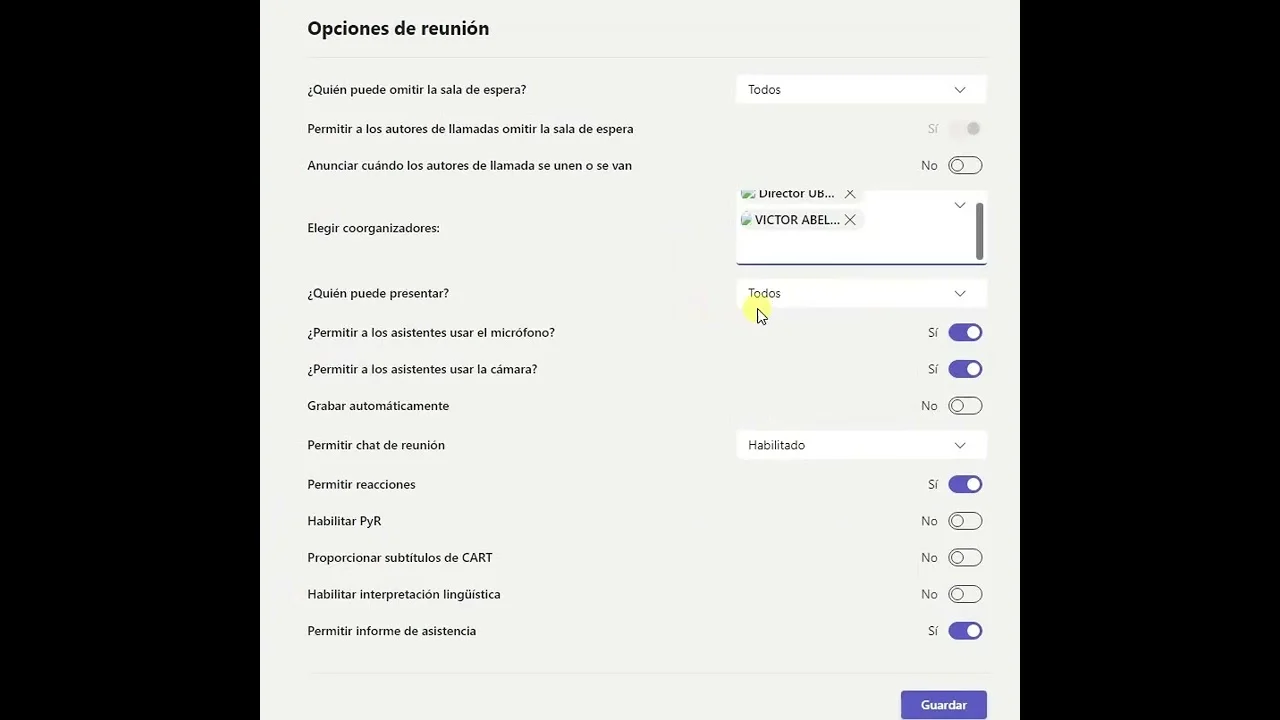Viewport: 1280px width, 720px height.
Task: Expand the co-organizers chevron
Action: pos(959,205)
